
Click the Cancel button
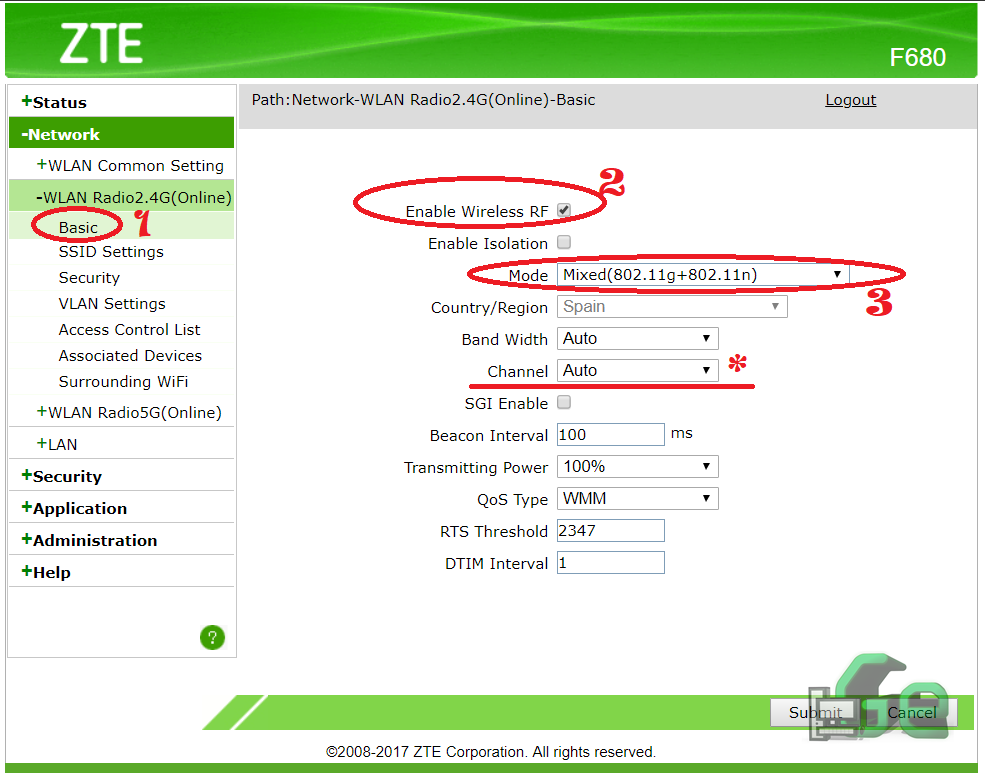pos(912,713)
